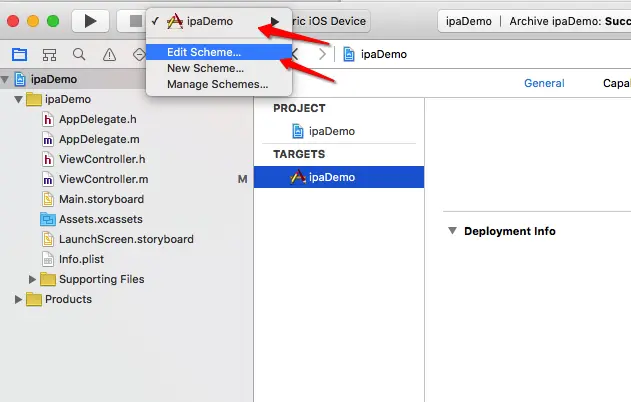631x402 pixels.
Task: Click the app icon in scheme menu
Action: (175, 21)
